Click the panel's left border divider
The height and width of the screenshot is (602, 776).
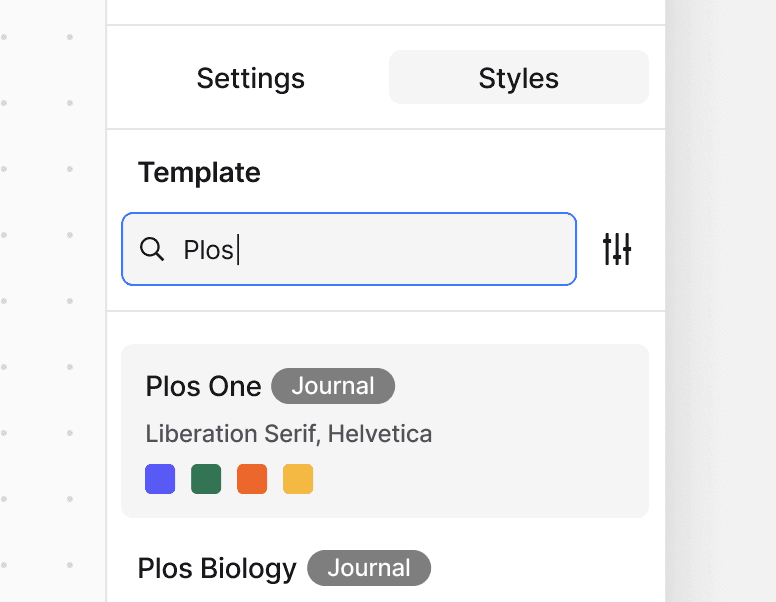(x=106, y=301)
